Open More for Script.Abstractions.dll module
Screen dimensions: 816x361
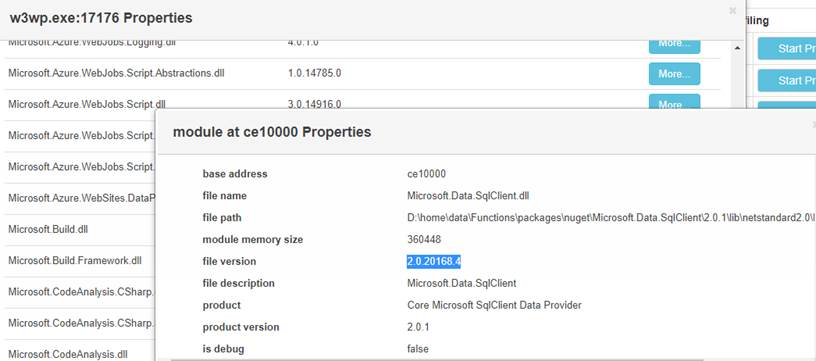pos(674,74)
